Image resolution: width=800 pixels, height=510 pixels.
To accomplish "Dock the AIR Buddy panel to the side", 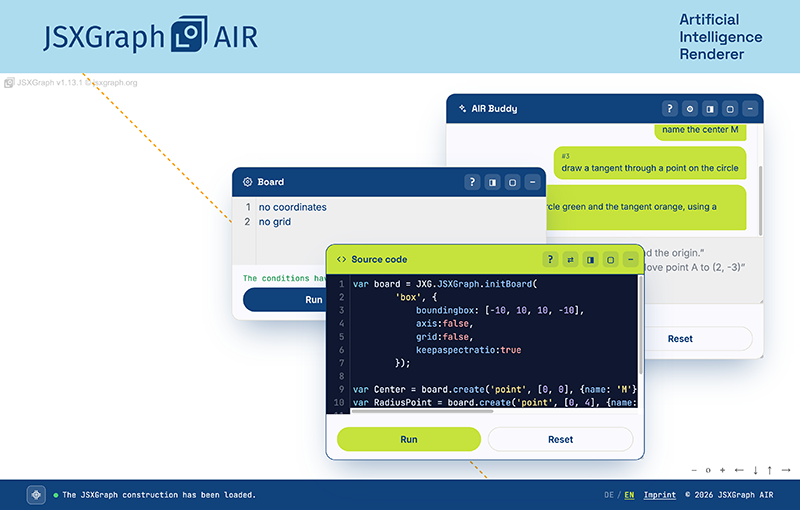I will (710, 109).
